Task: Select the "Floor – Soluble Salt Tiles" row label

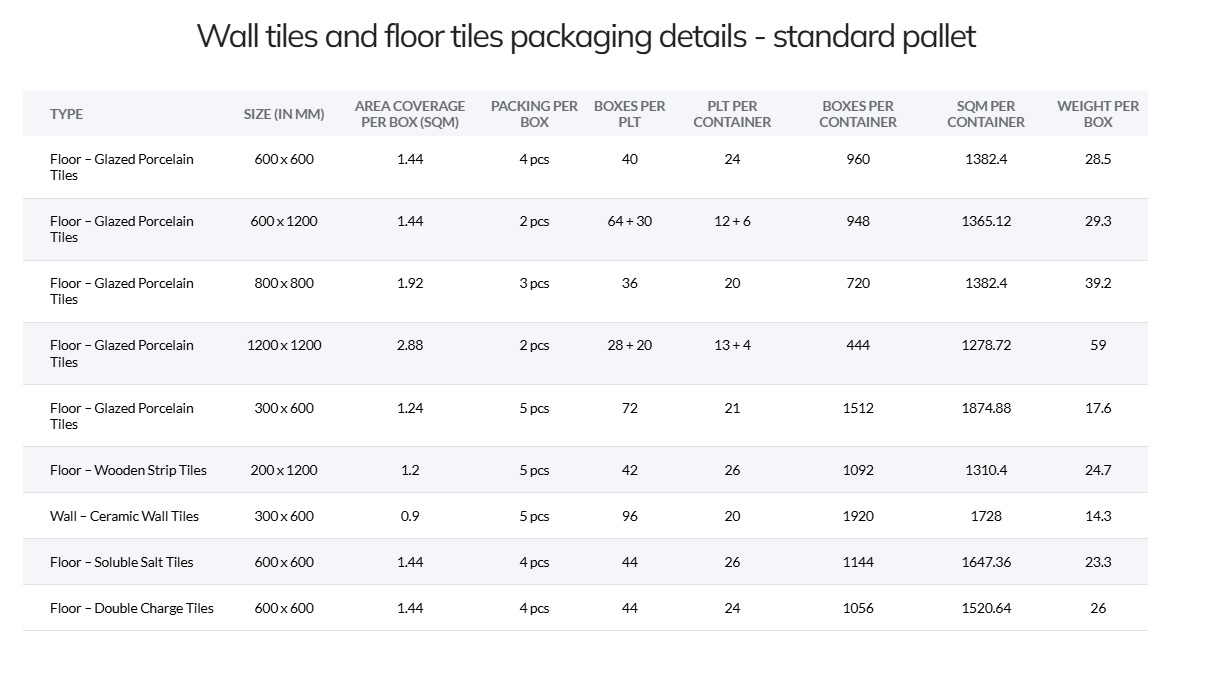Action: point(122,562)
